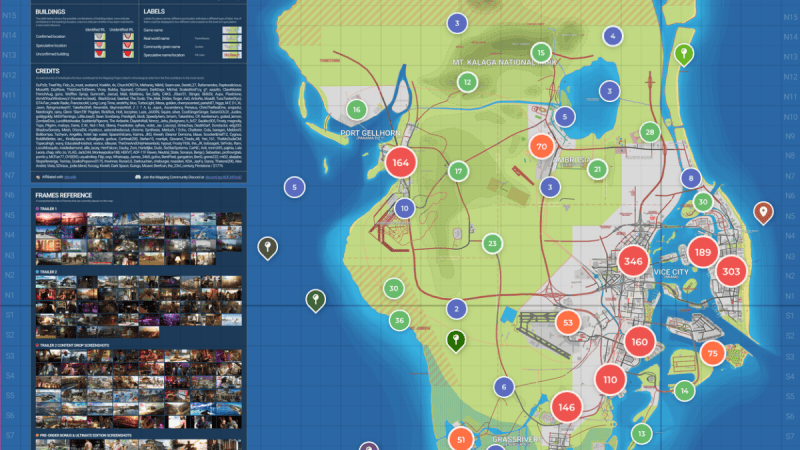Select the green 28 cluster marker

point(649,132)
